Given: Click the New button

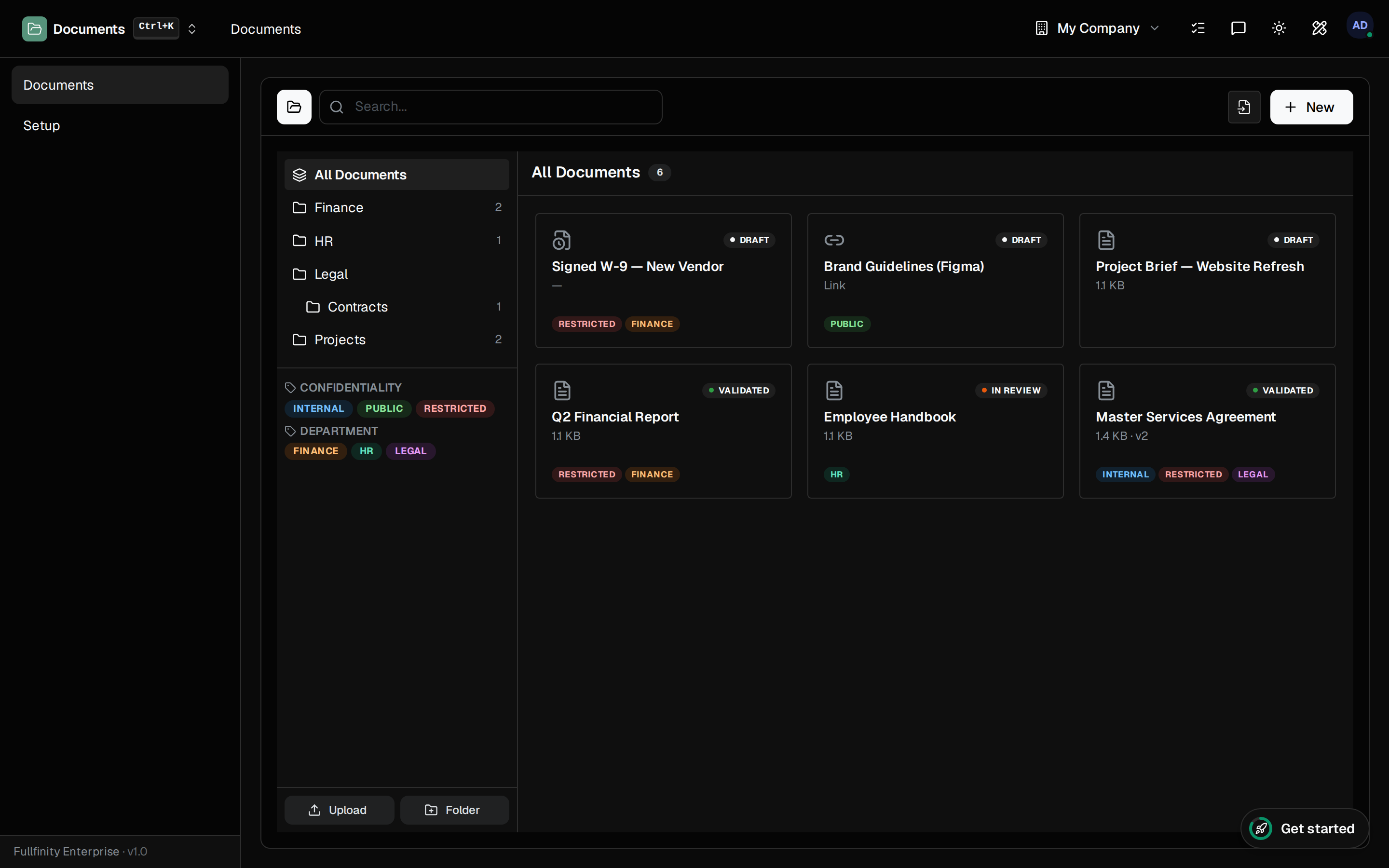Looking at the screenshot, I should 1311,107.
